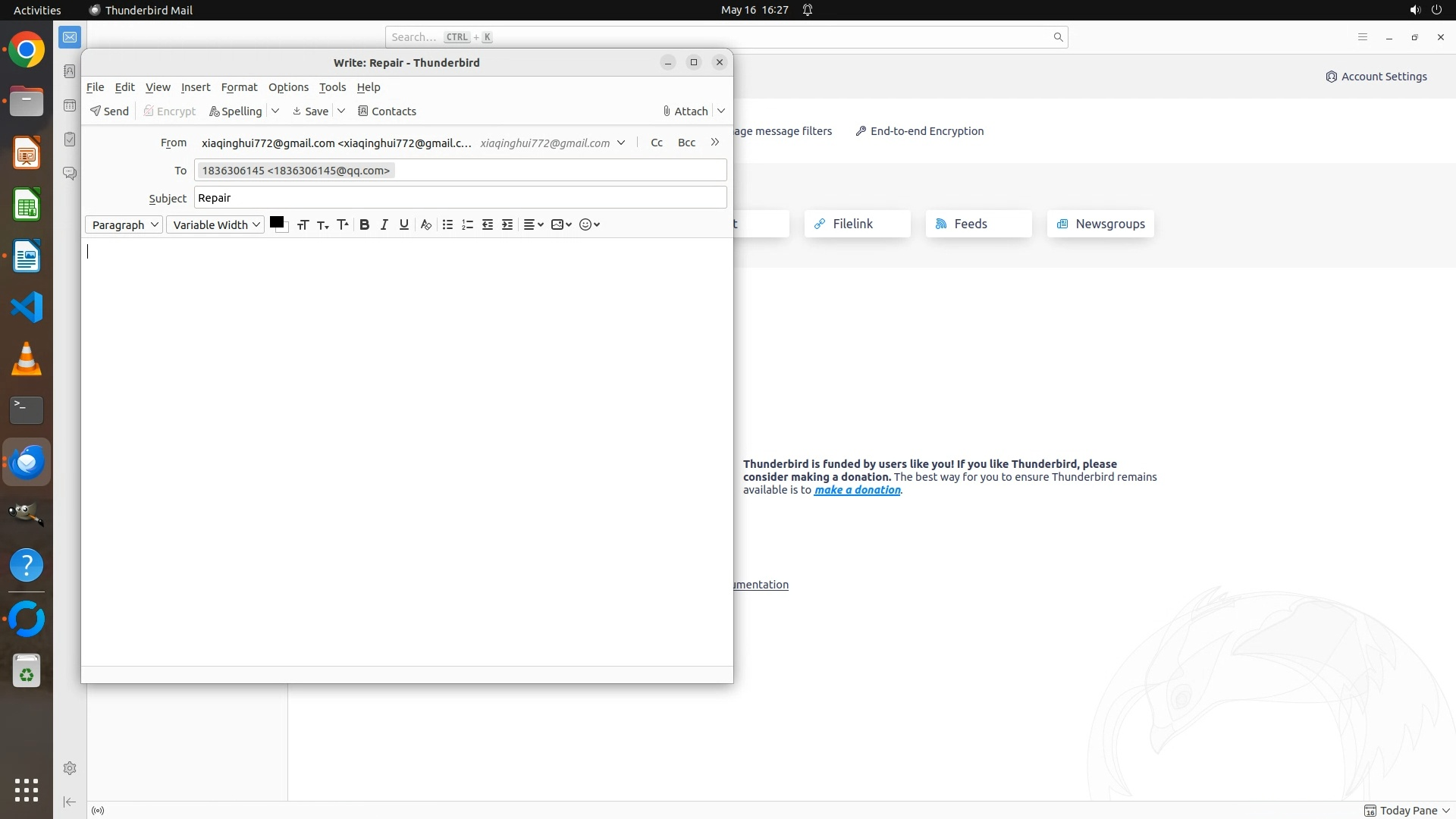Image resolution: width=1456 pixels, height=819 pixels.
Task: Expand the Spelling options arrow
Action: click(275, 111)
